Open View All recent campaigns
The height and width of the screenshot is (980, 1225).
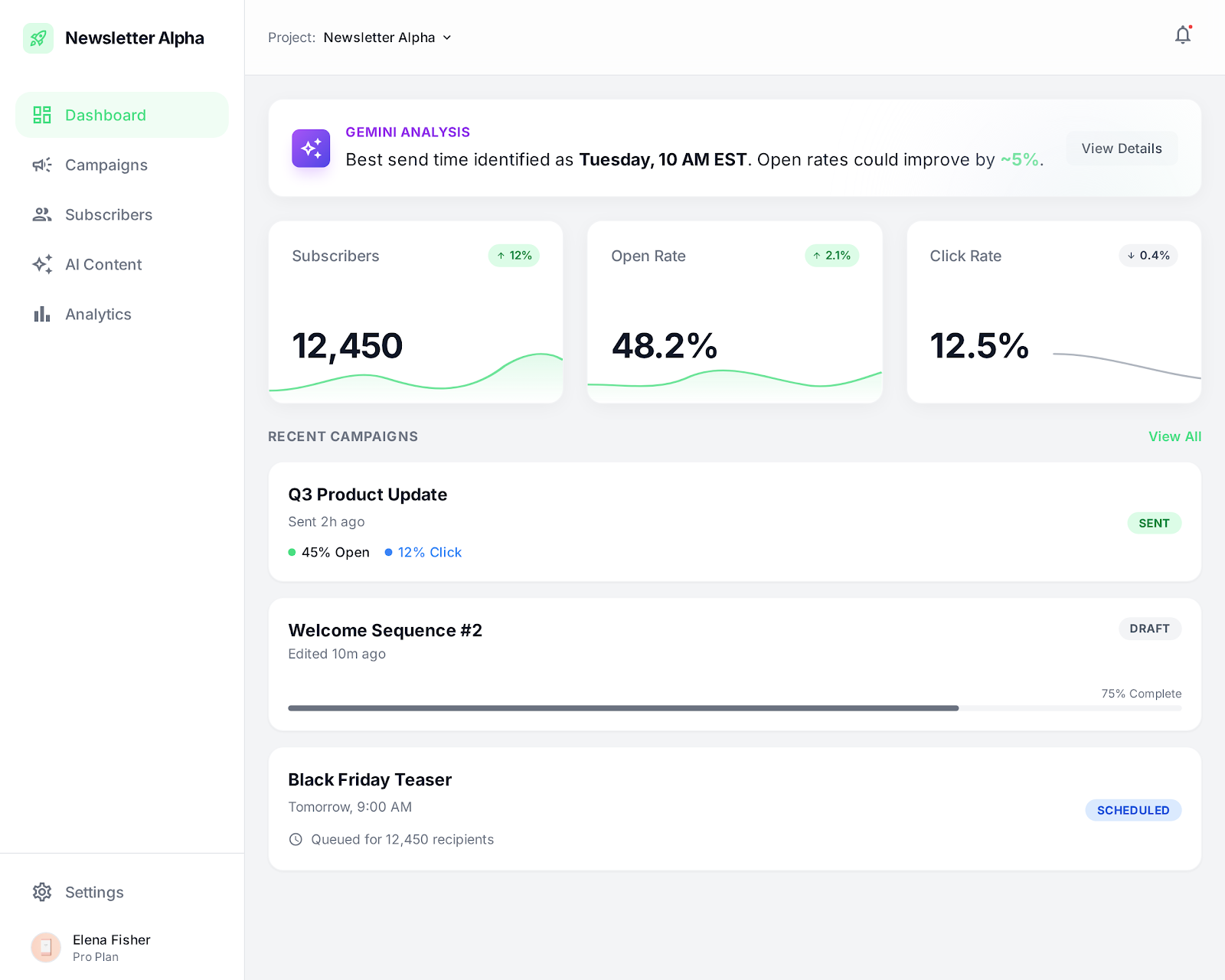(1174, 436)
